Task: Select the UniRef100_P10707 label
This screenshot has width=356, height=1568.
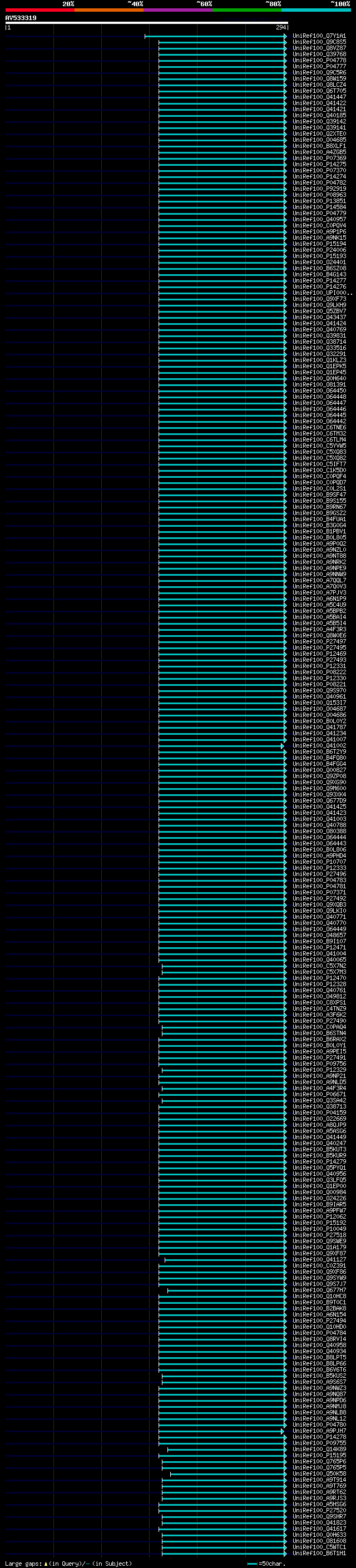Action: click(319, 862)
